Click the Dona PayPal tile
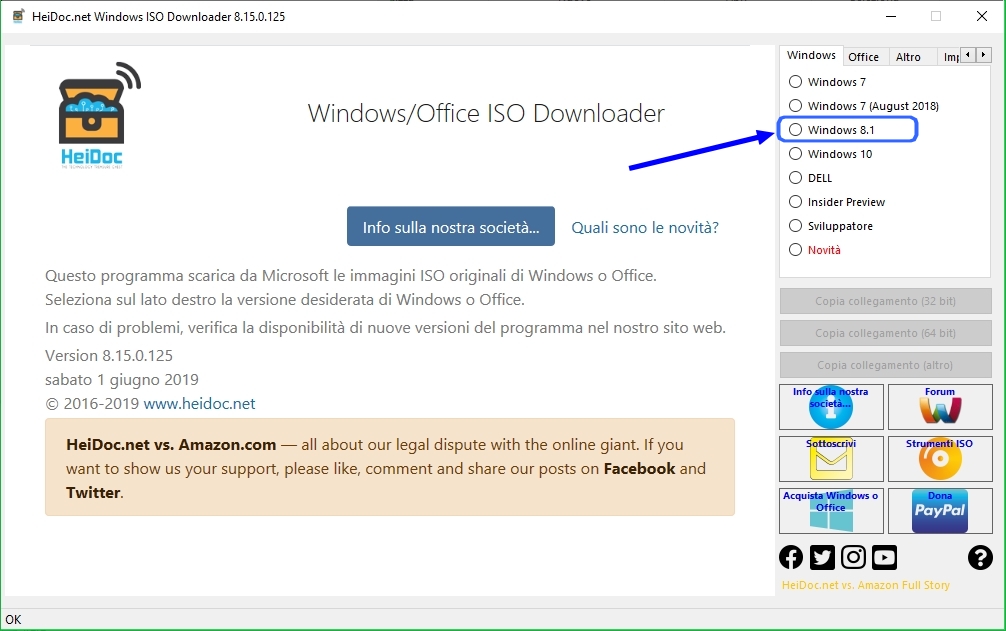 coord(940,511)
